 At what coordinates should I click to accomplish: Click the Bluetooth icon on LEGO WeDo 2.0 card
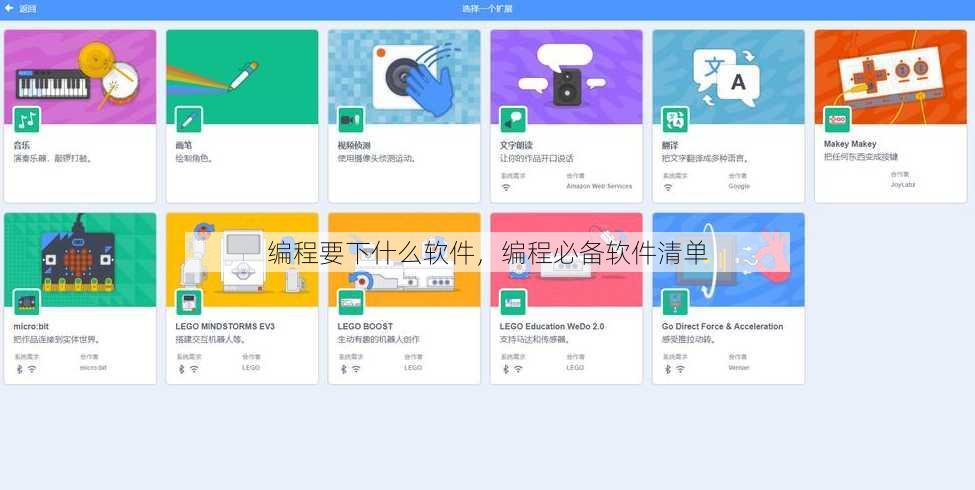coord(506,369)
